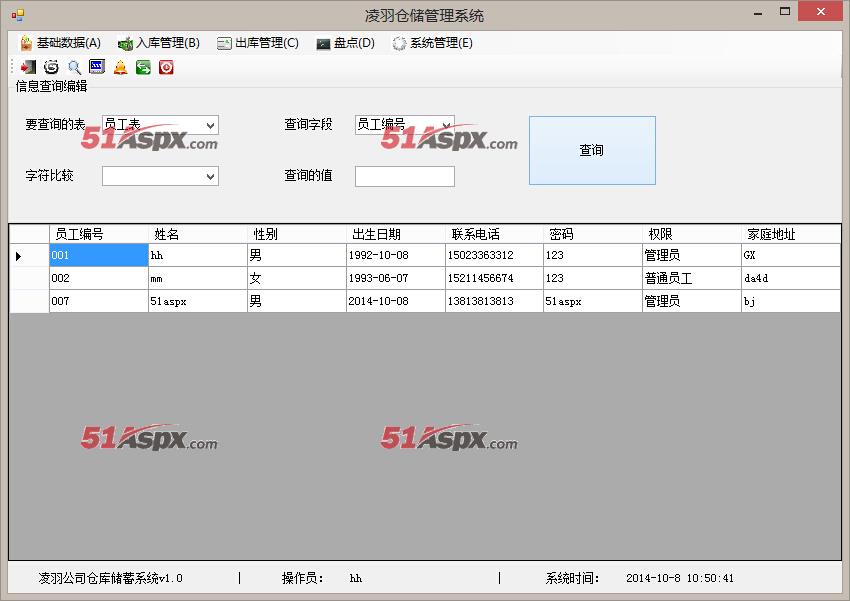
Task: Click the 查询的值 input field
Action: click(x=404, y=176)
